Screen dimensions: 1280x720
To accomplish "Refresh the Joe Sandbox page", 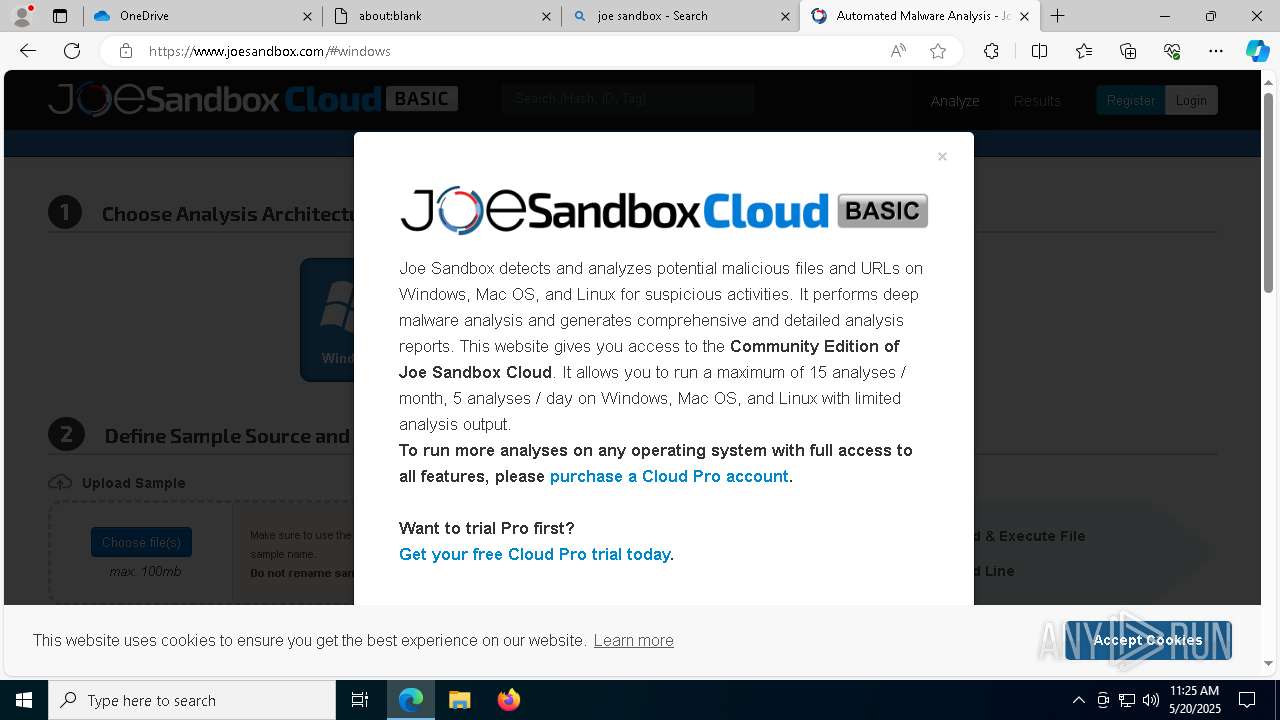I will (x=72, y=51).
